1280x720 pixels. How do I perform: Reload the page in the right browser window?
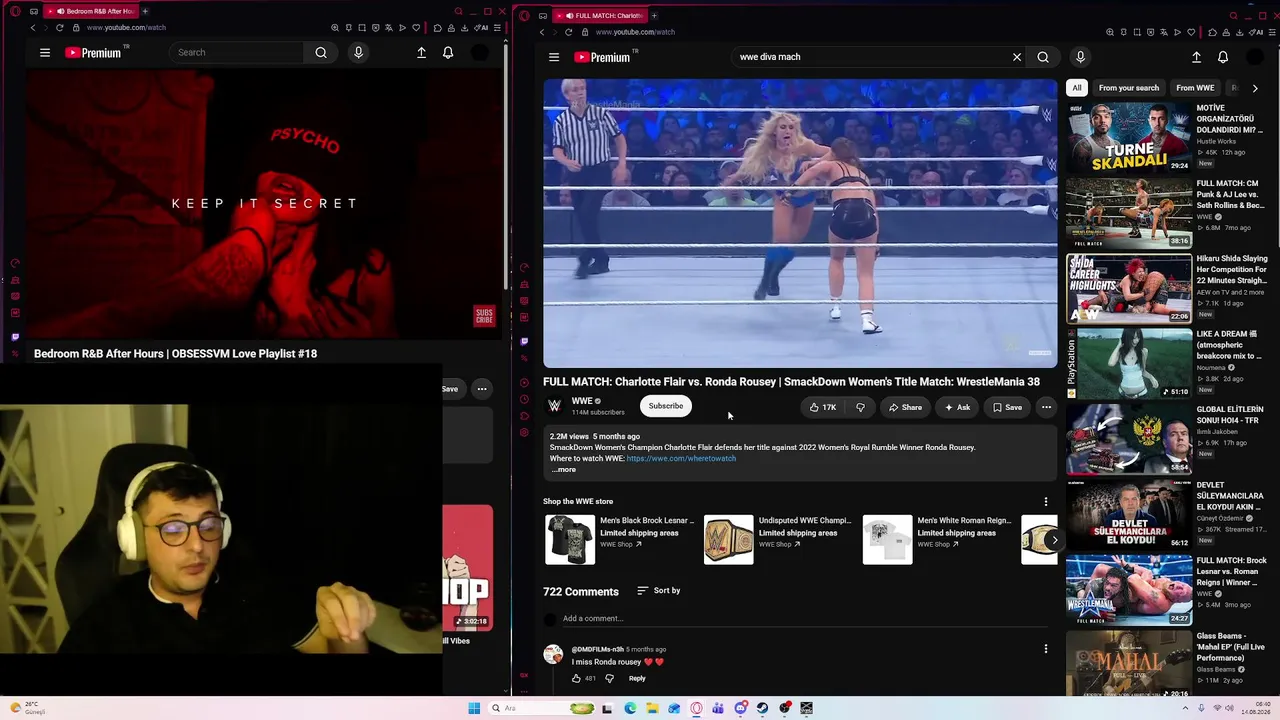(569, 32)
